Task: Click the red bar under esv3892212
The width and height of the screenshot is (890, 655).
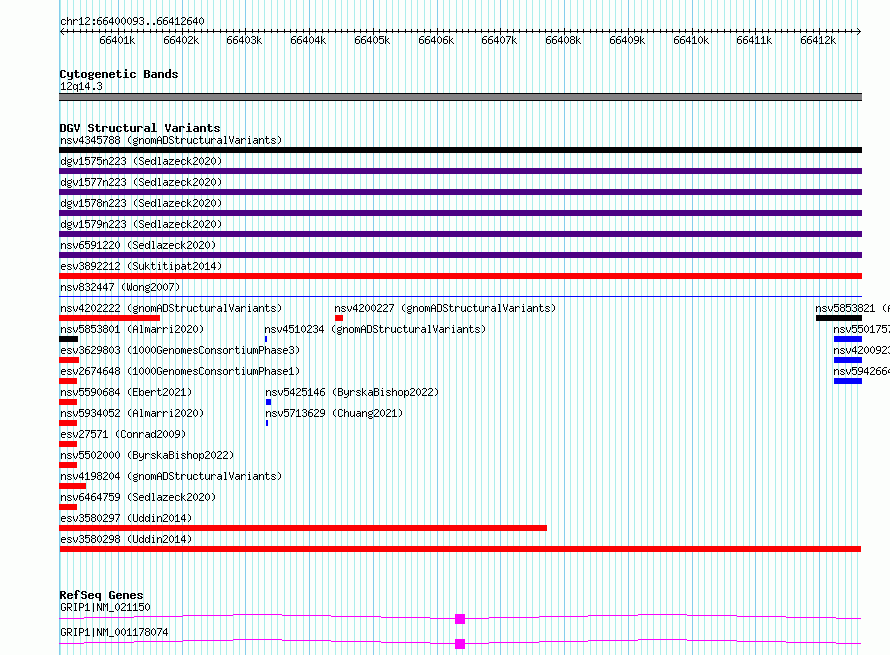Action: tap(460, 276)
